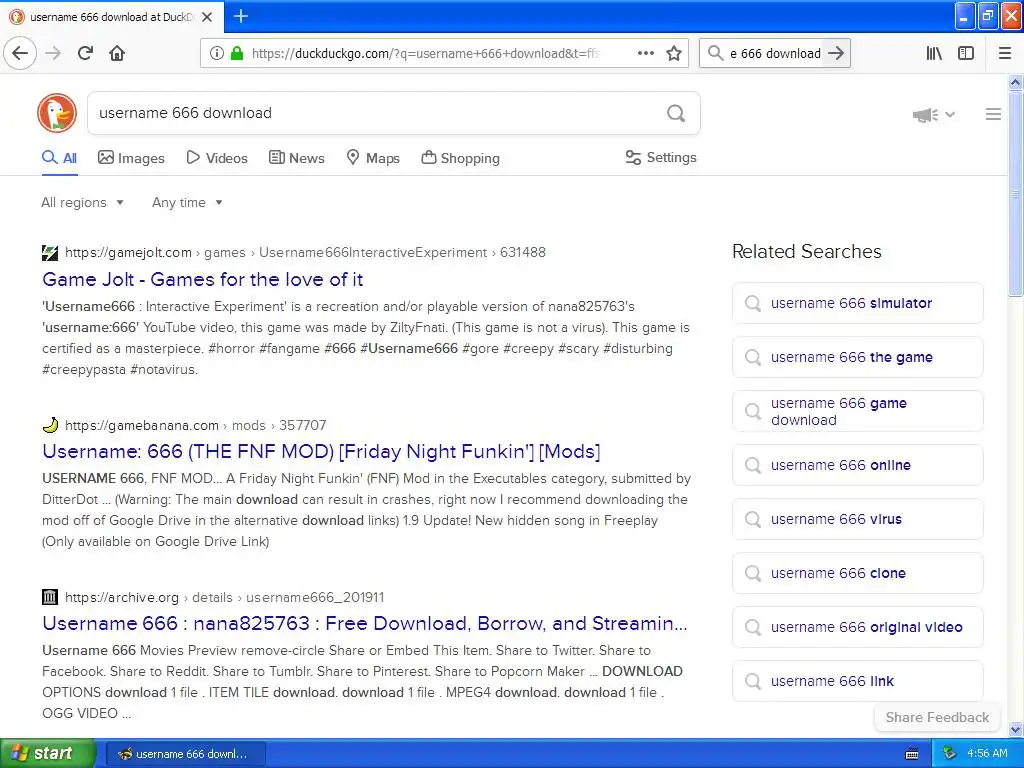
Task: Click the page scrollbar down arrow
Action: tap(1015, 729)
